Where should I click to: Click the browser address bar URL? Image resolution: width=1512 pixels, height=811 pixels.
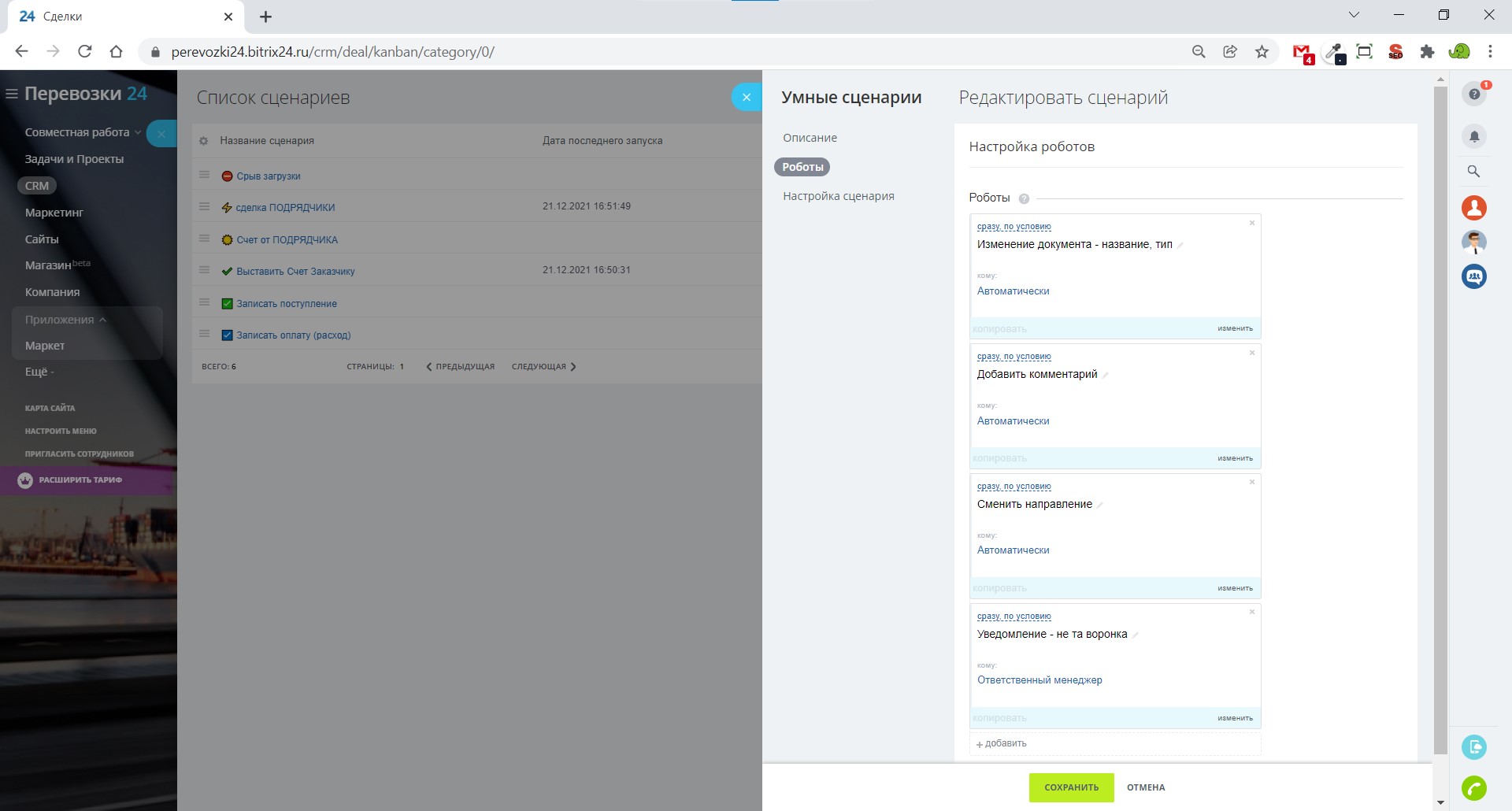tap(332, 52)
